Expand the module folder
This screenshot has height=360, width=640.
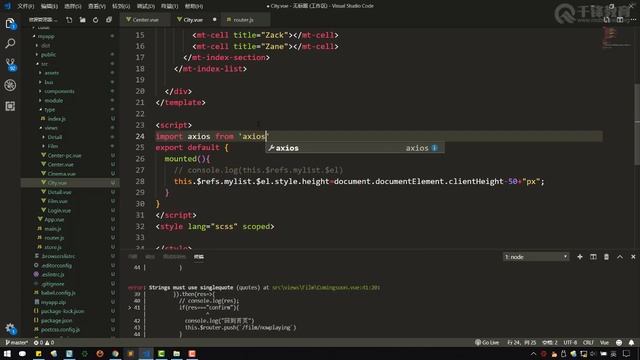click(x=53, y=100)
